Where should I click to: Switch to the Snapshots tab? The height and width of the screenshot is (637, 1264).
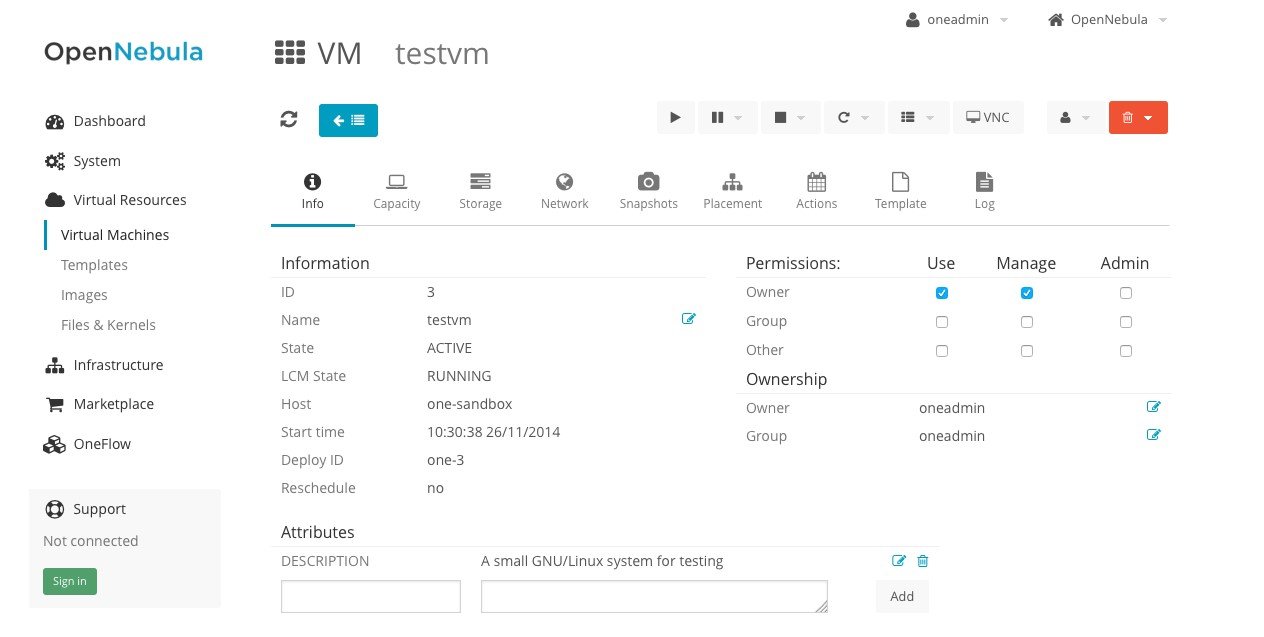(649, 191)
